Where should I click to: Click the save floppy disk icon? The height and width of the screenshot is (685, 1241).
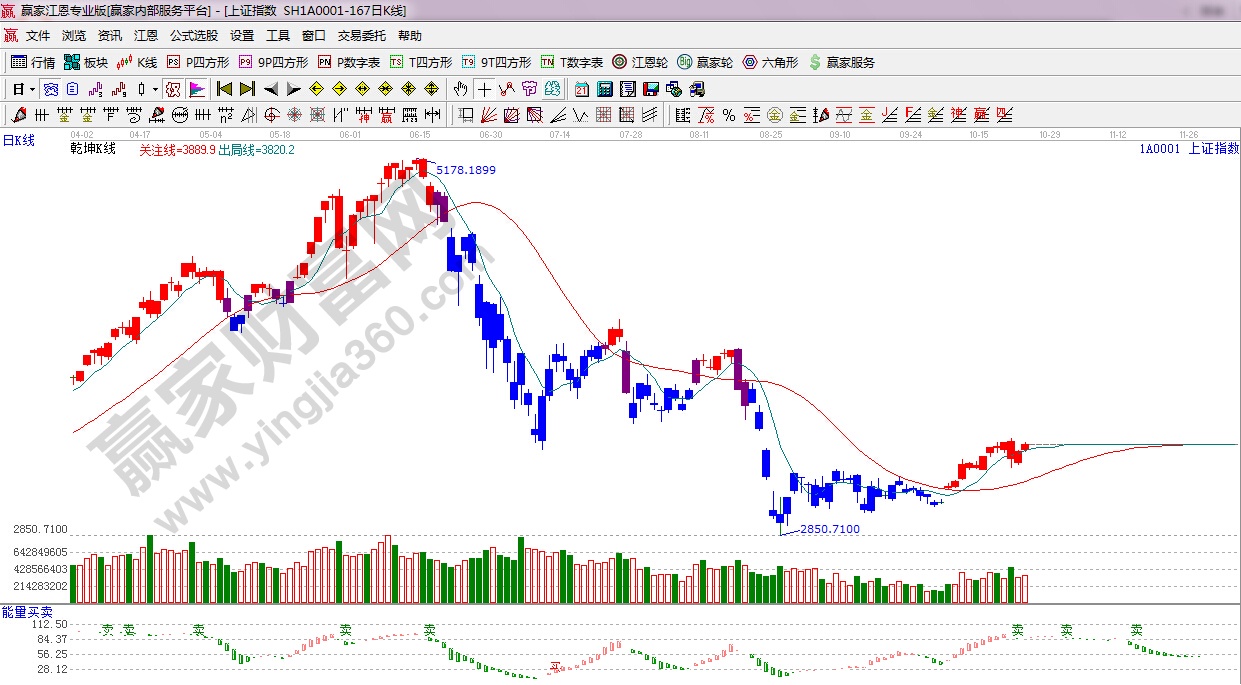tap(651, 89)
